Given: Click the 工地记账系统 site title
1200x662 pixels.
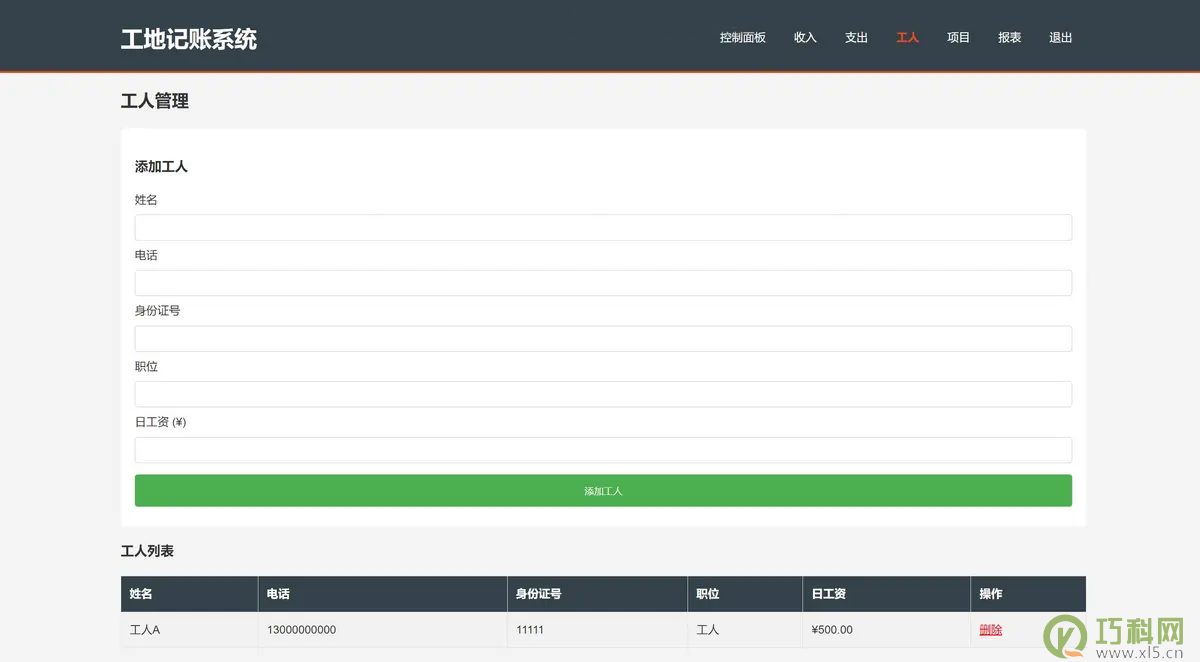Looking at the screenshot, I should 189,39.
